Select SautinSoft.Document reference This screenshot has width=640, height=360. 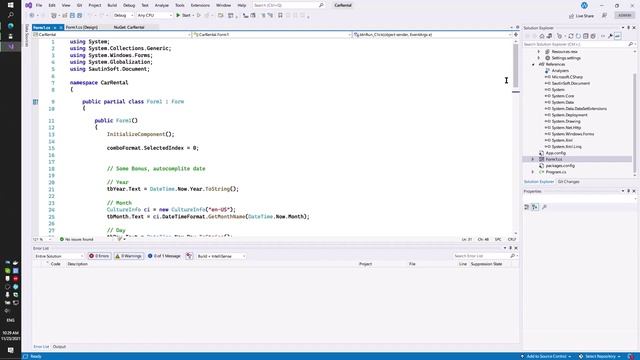coord(571,83)
